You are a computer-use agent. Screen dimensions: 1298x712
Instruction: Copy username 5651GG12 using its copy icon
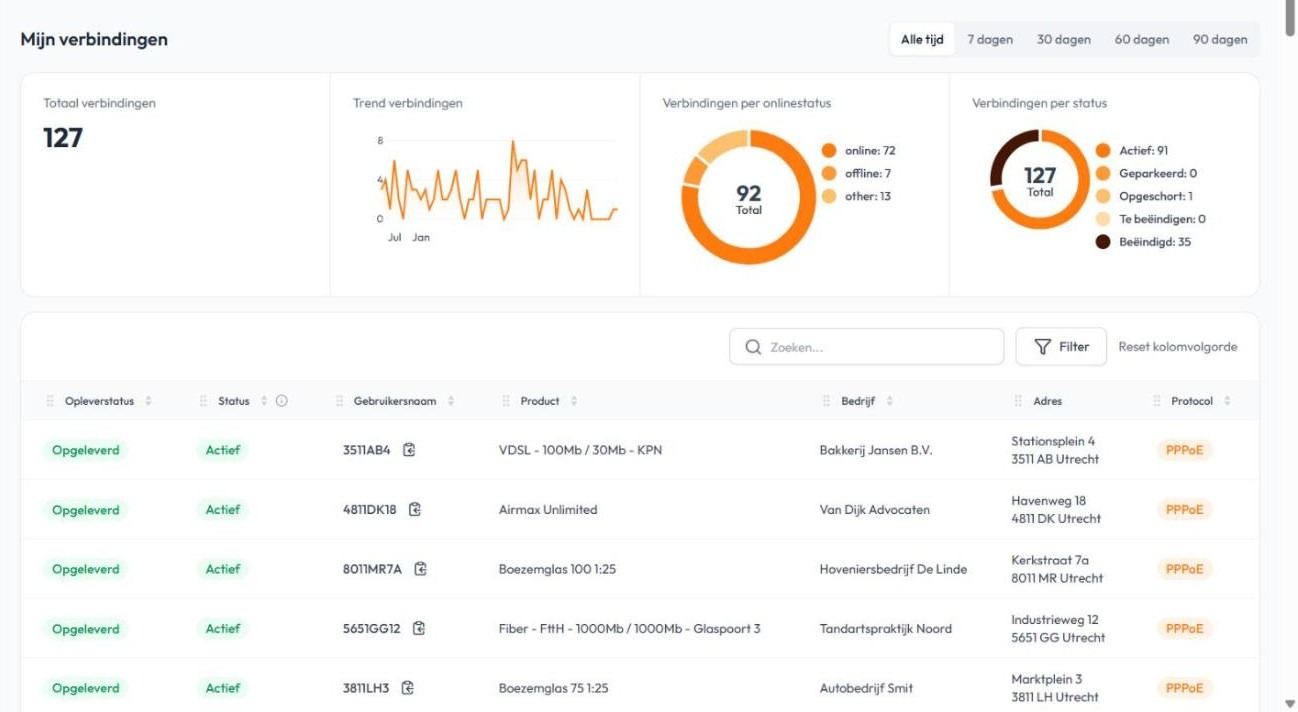(419, 628)
